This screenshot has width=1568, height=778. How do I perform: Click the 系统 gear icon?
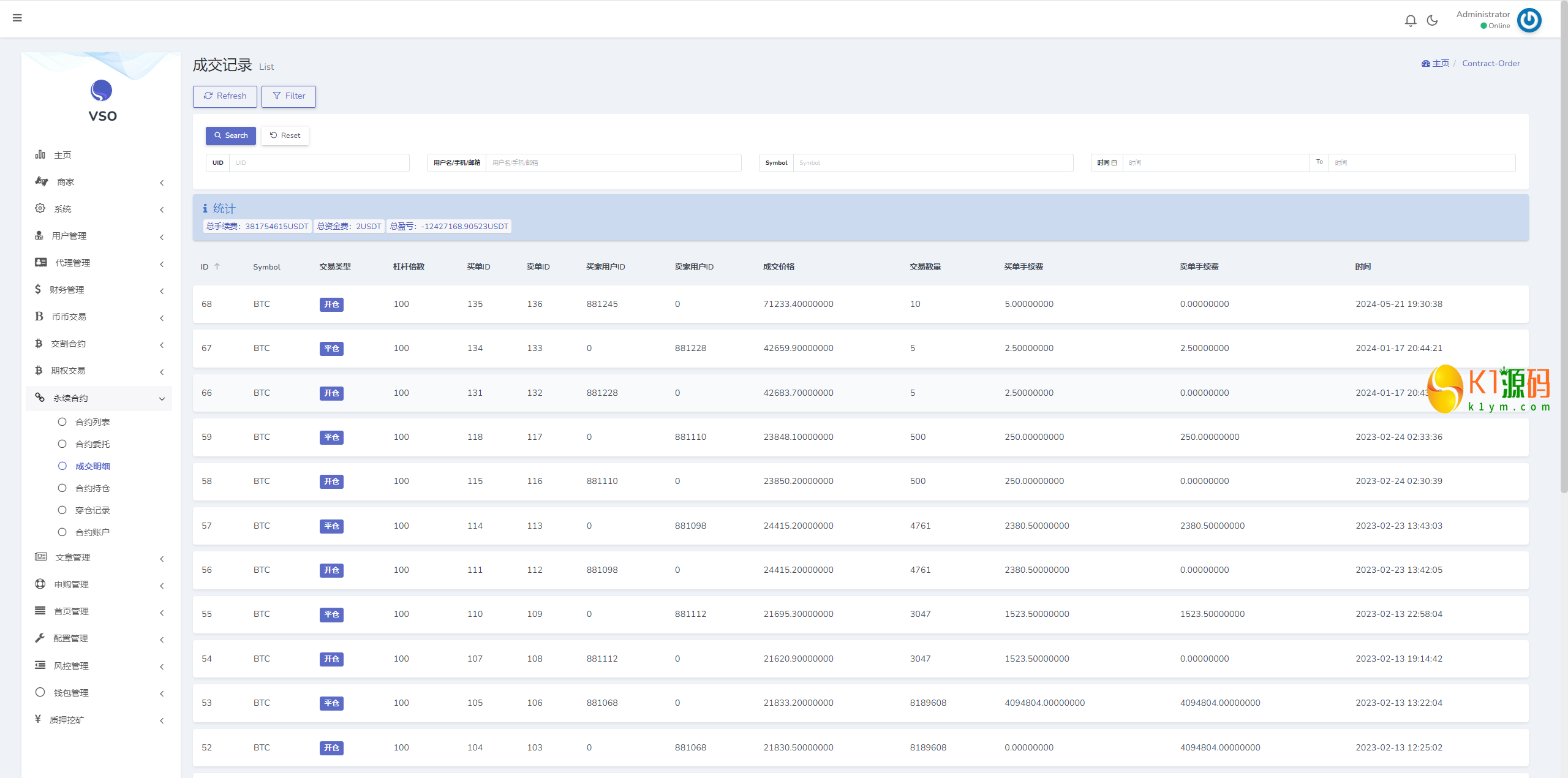tap(40, 208)
